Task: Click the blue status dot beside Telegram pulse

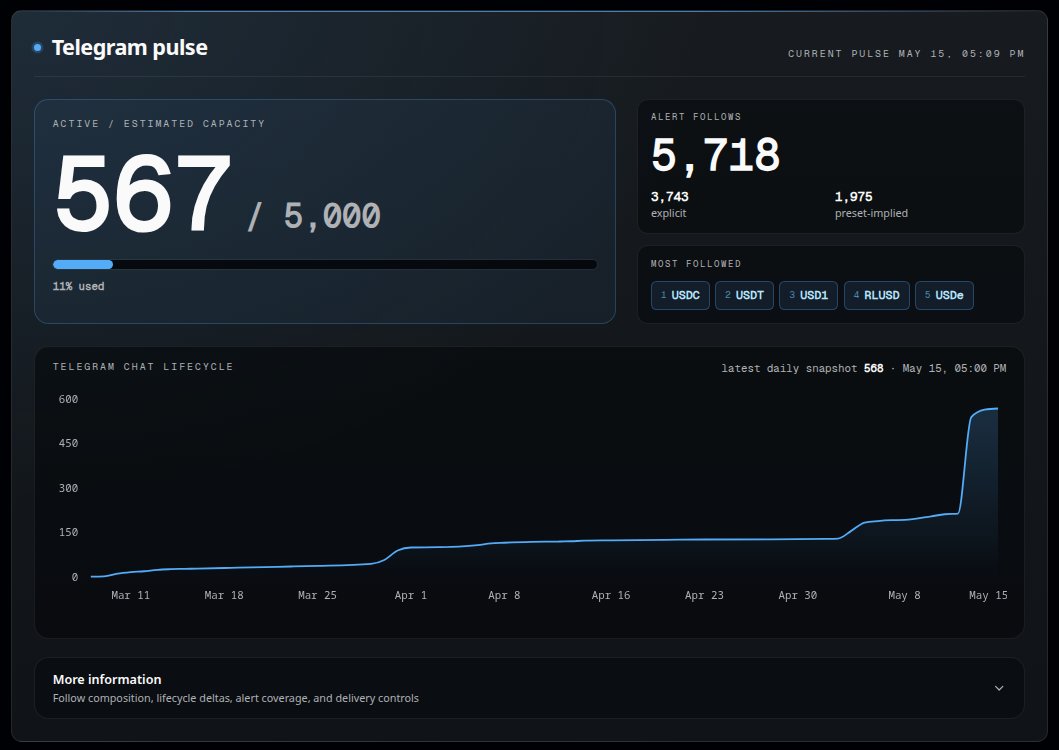Action: click(38, 47)
